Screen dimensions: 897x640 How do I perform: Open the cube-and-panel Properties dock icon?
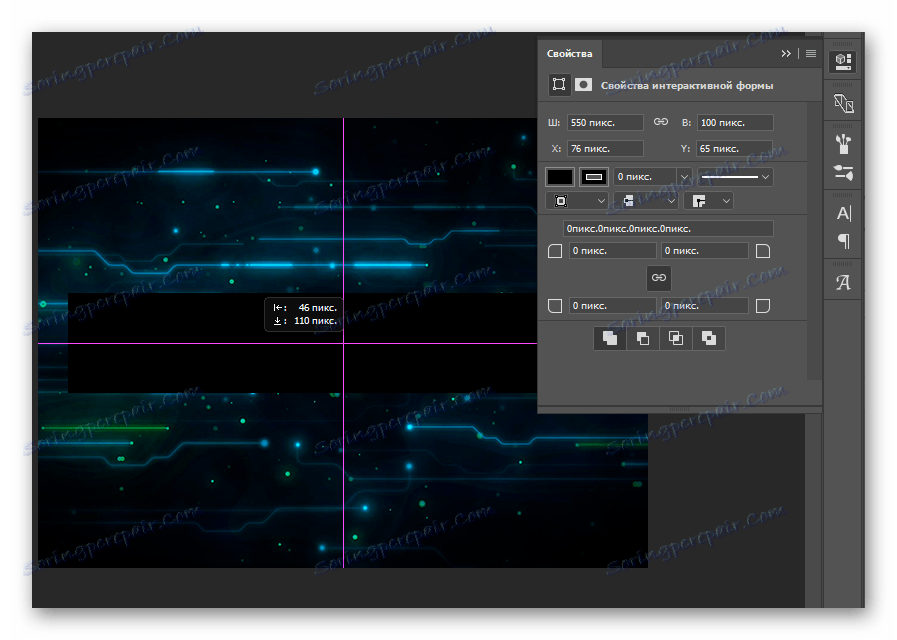[x=843, y=61]
